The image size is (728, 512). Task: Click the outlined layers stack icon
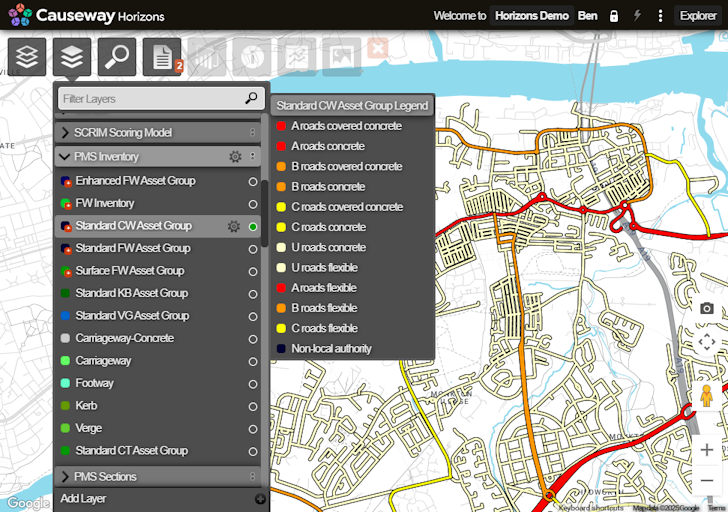[x=27, y=58]
